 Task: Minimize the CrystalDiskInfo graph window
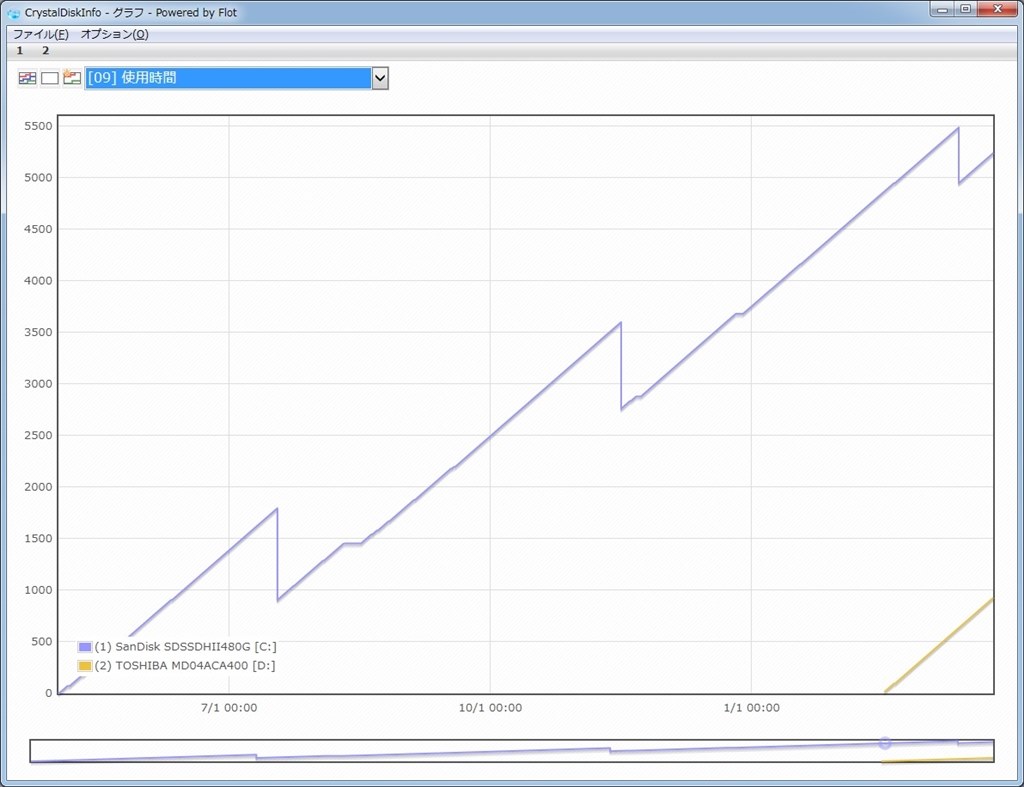942,9
